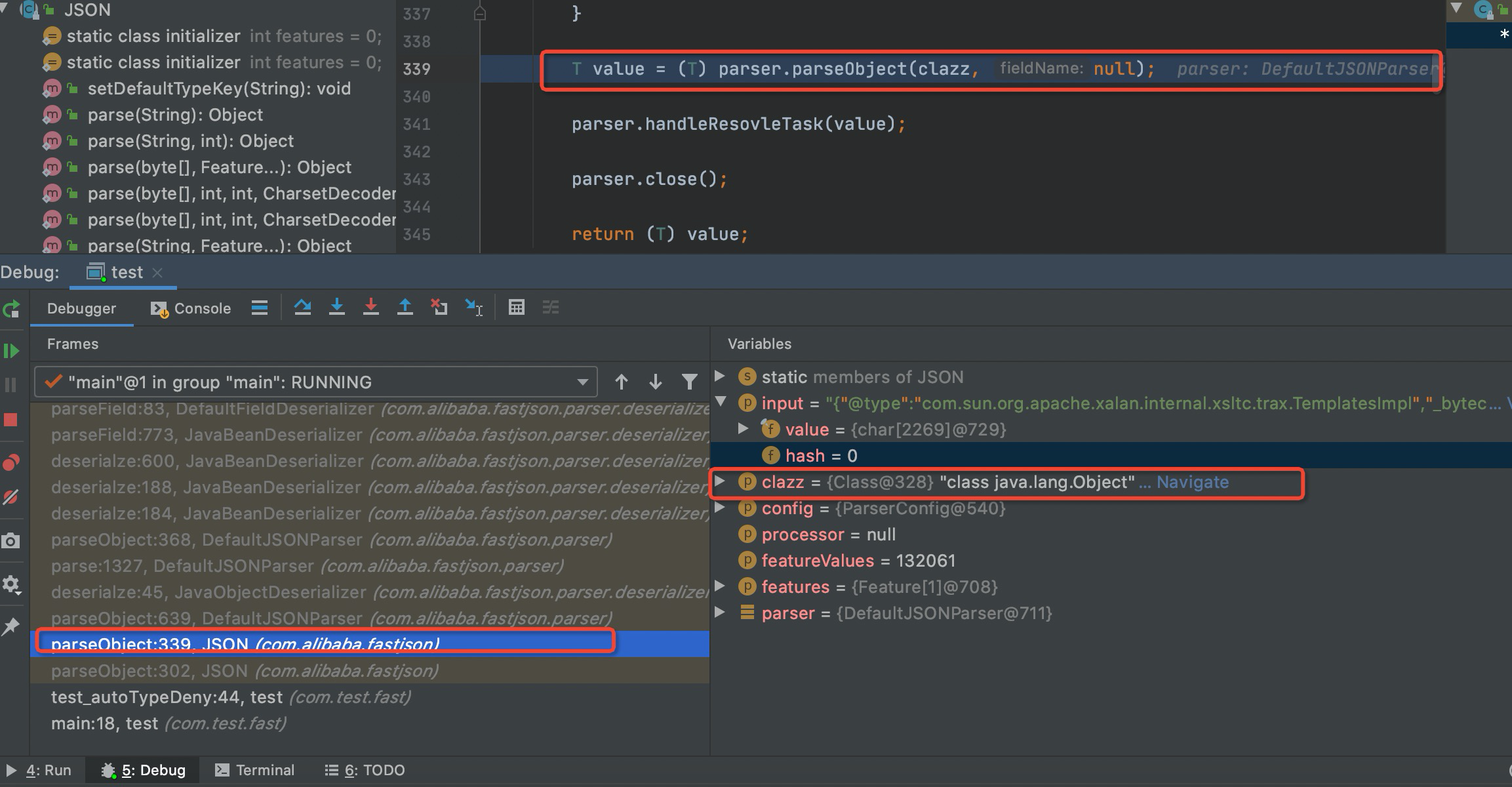1512x787 pixels.
Task: Open View Breakpoints red circles icon
Action: tap(11, 462)
